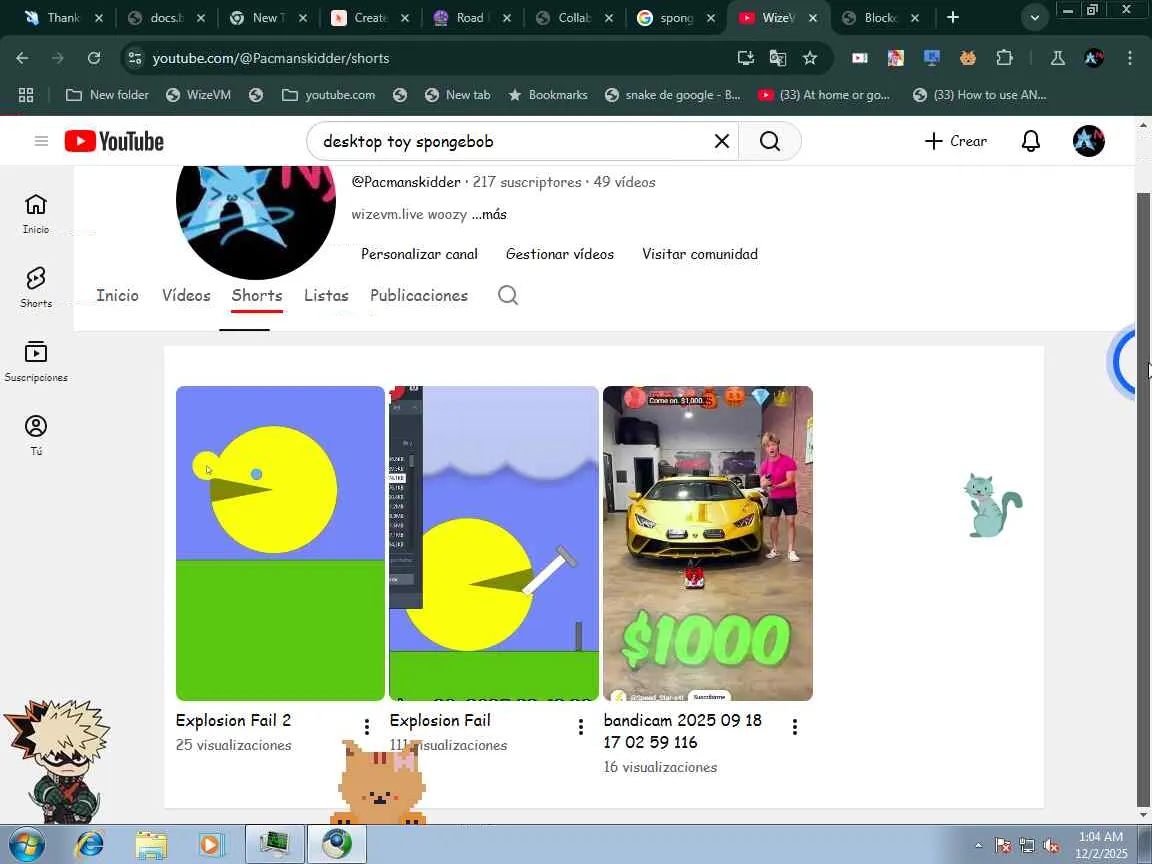Open WizeVM bookmark

[198, 95]
